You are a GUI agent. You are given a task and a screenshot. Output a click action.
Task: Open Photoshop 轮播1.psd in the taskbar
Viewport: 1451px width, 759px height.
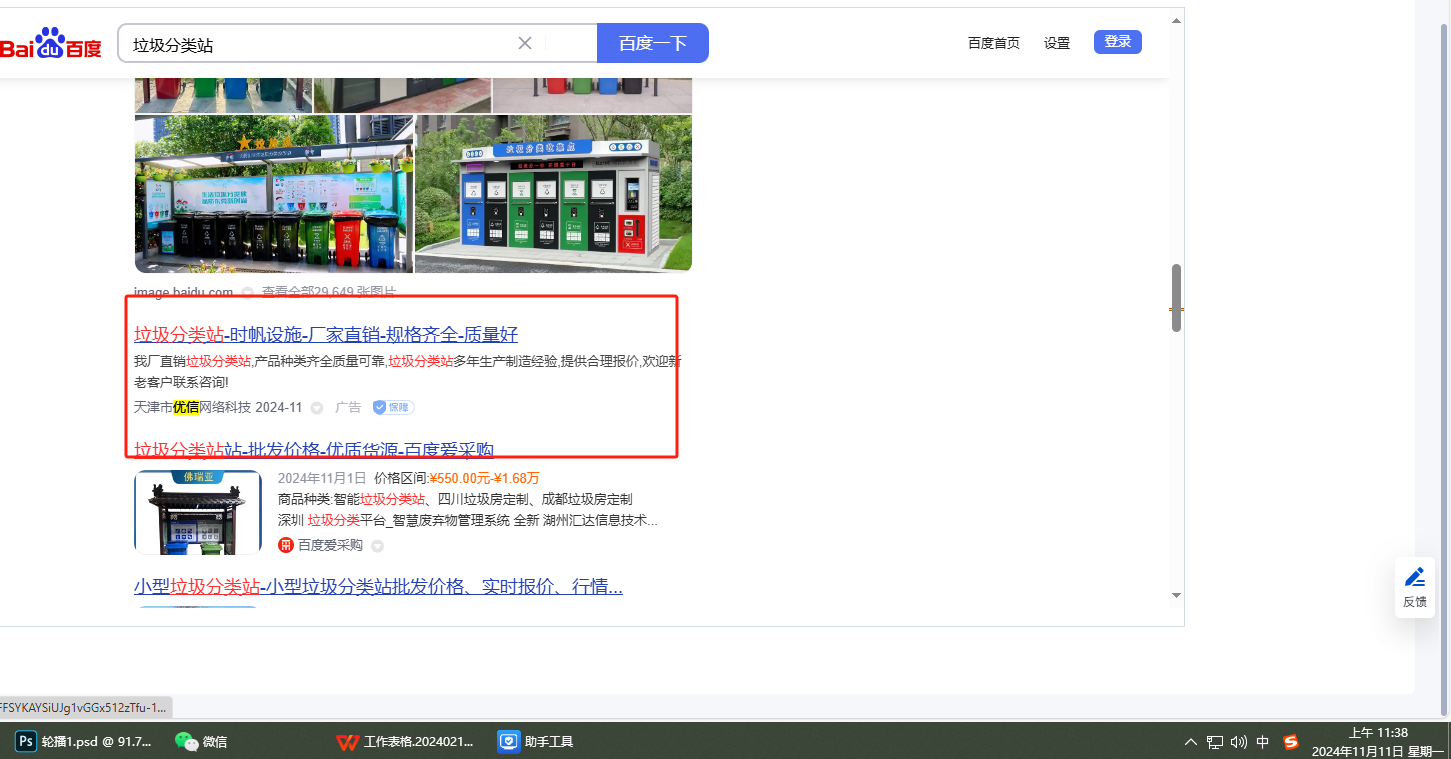[84, 741]
